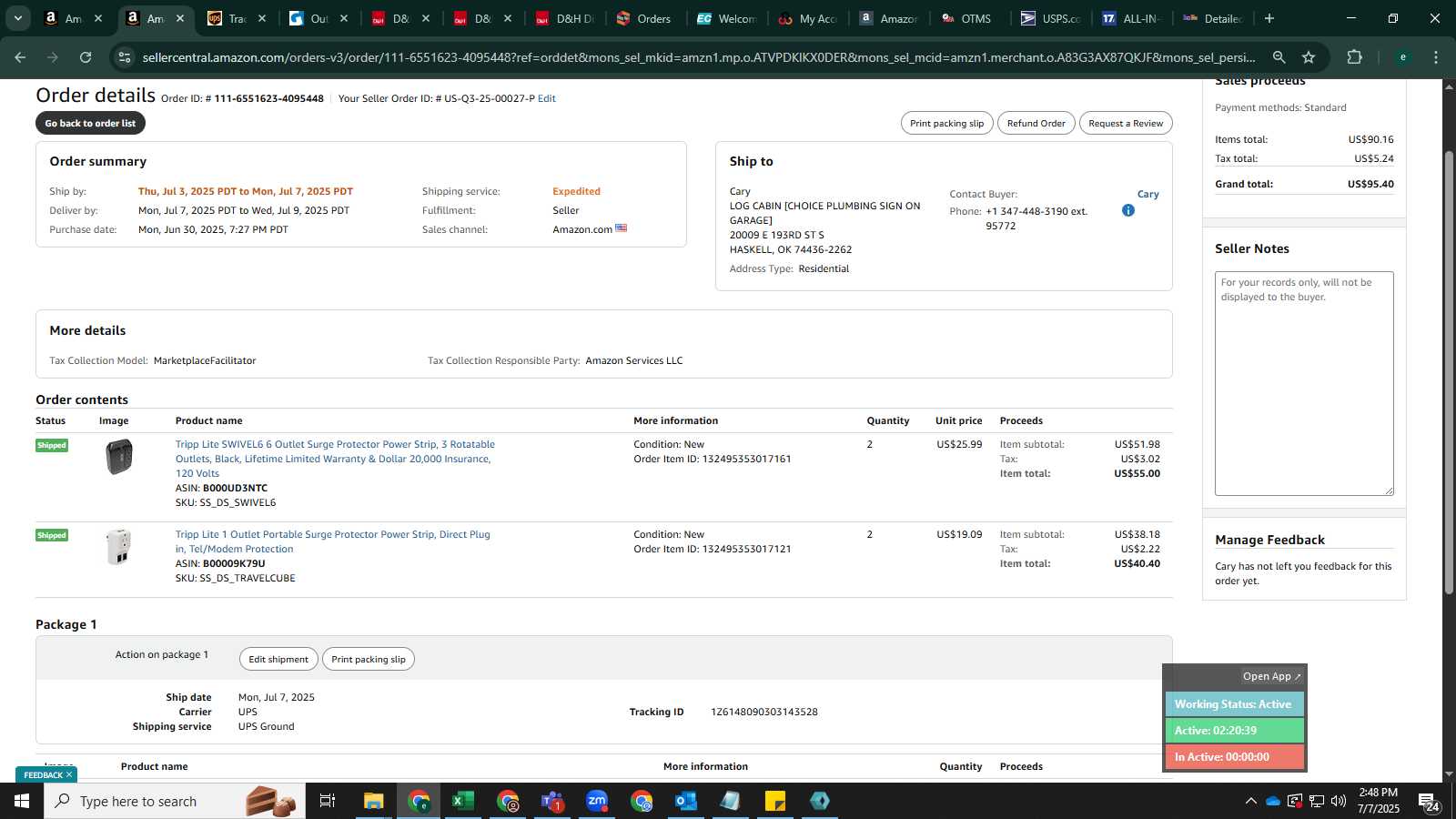
Task: Click the FEEDBACK tab label
Action: (x=43, y=775)
